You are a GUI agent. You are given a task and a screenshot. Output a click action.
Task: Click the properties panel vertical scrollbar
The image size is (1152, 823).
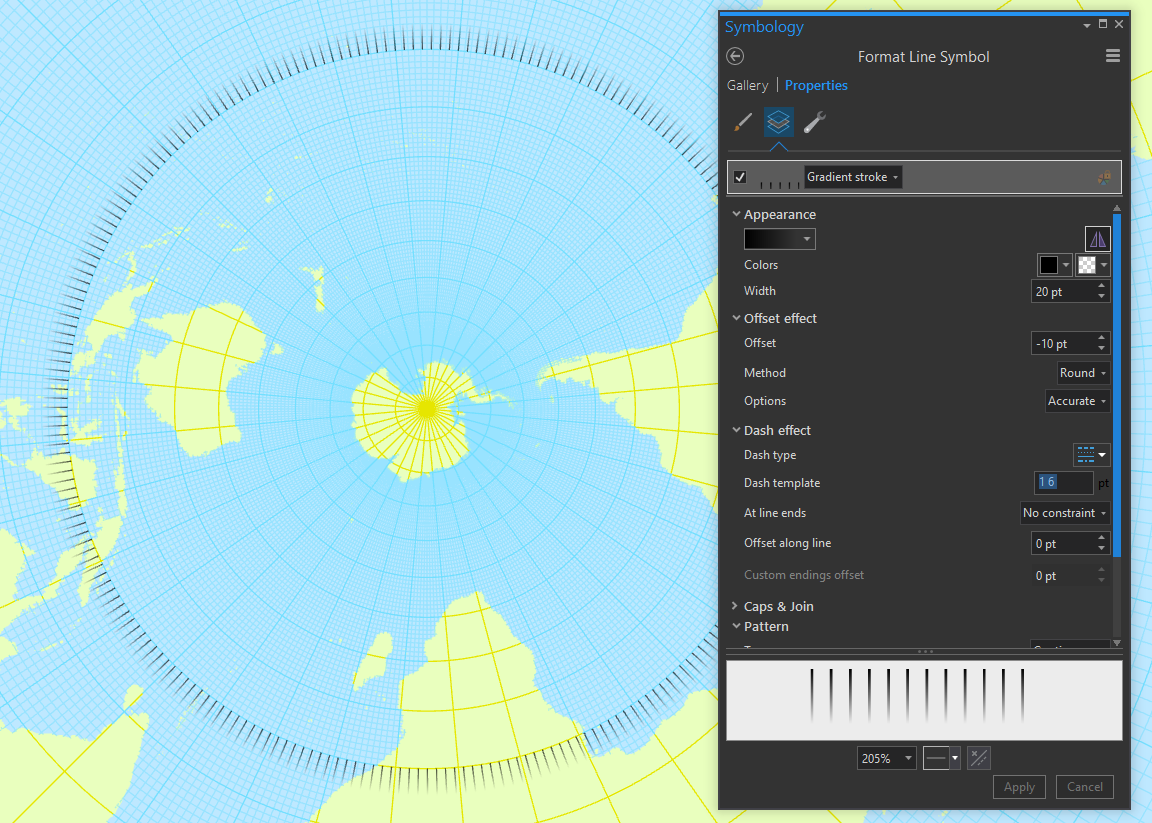pyautogui.click(x=1117, y=385)
